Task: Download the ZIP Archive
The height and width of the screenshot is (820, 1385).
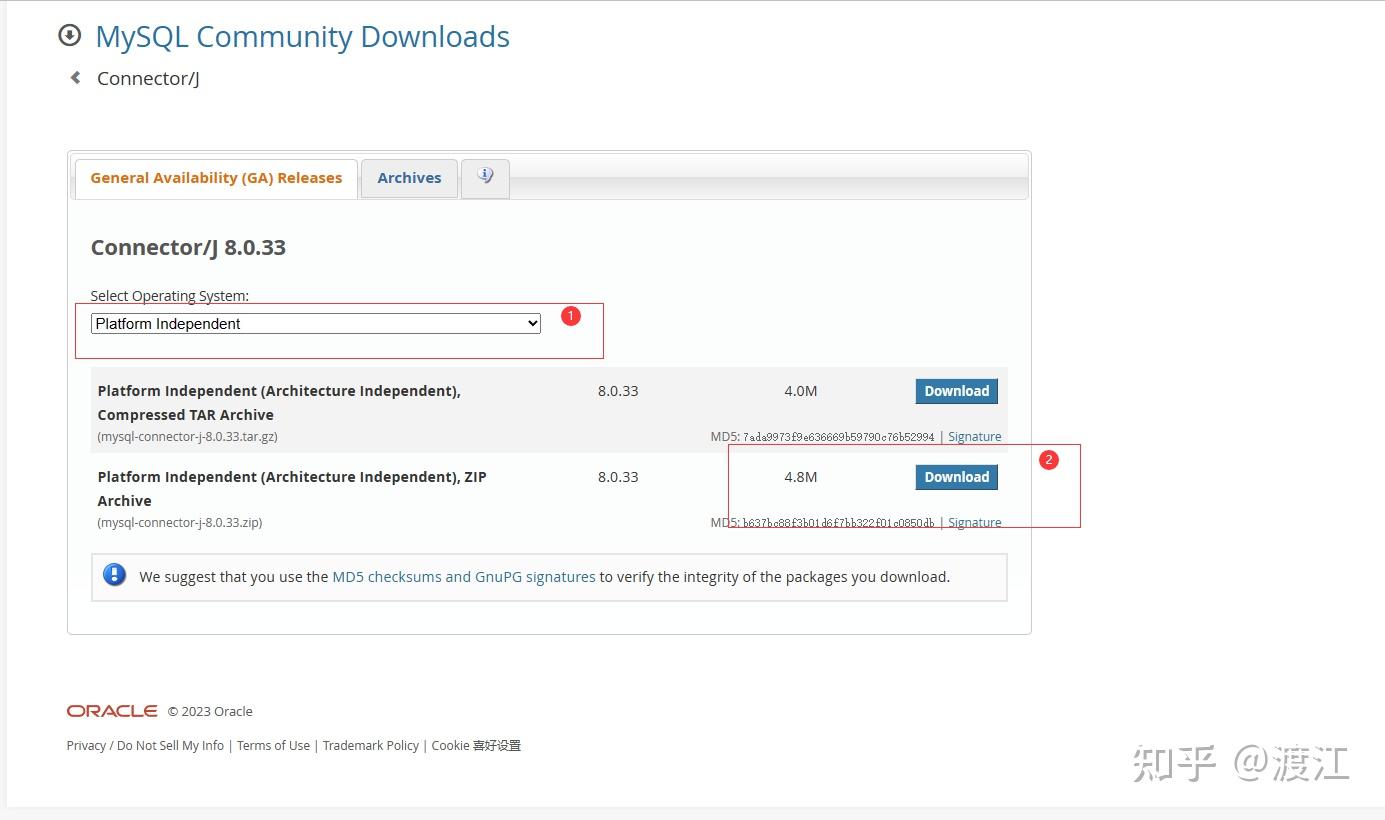Action: (x=956, y=477)
